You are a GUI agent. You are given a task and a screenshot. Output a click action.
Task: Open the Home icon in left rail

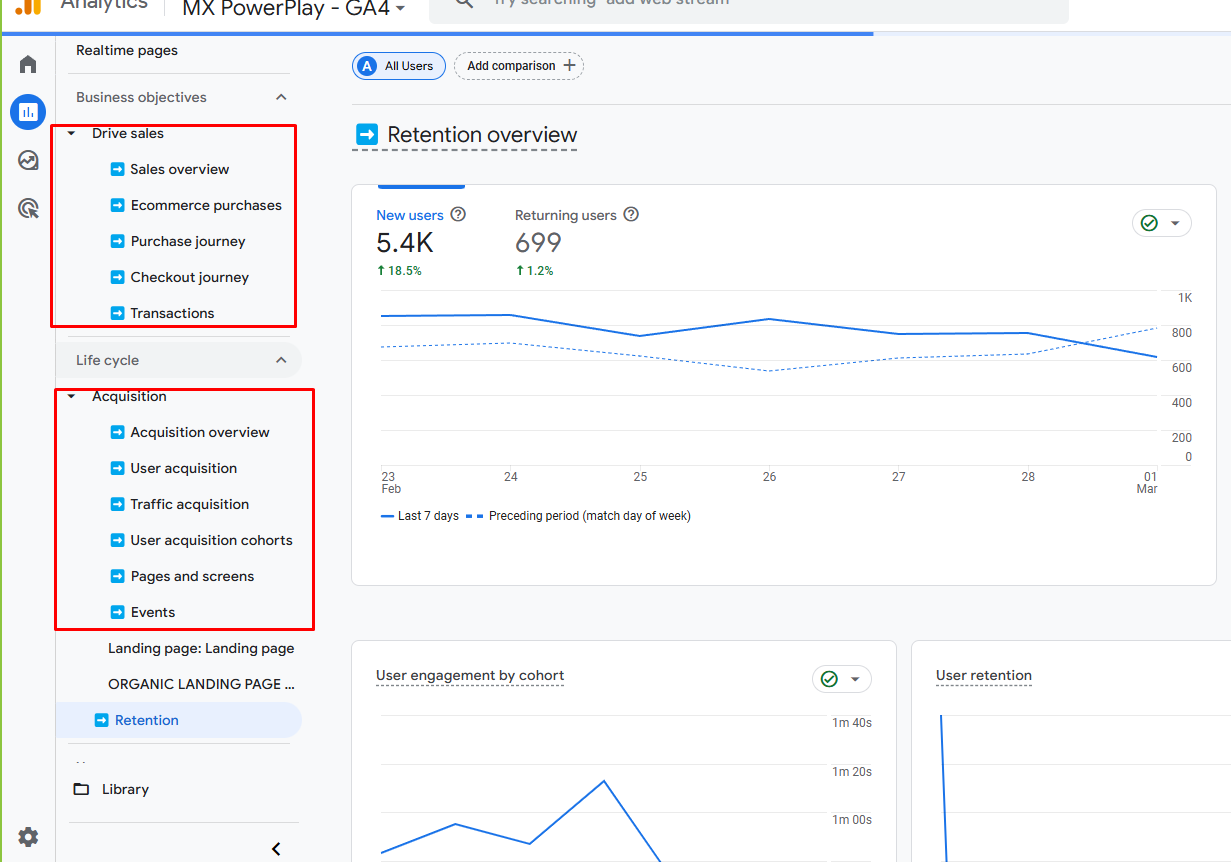pyautogui.click(x=28, y=65)
